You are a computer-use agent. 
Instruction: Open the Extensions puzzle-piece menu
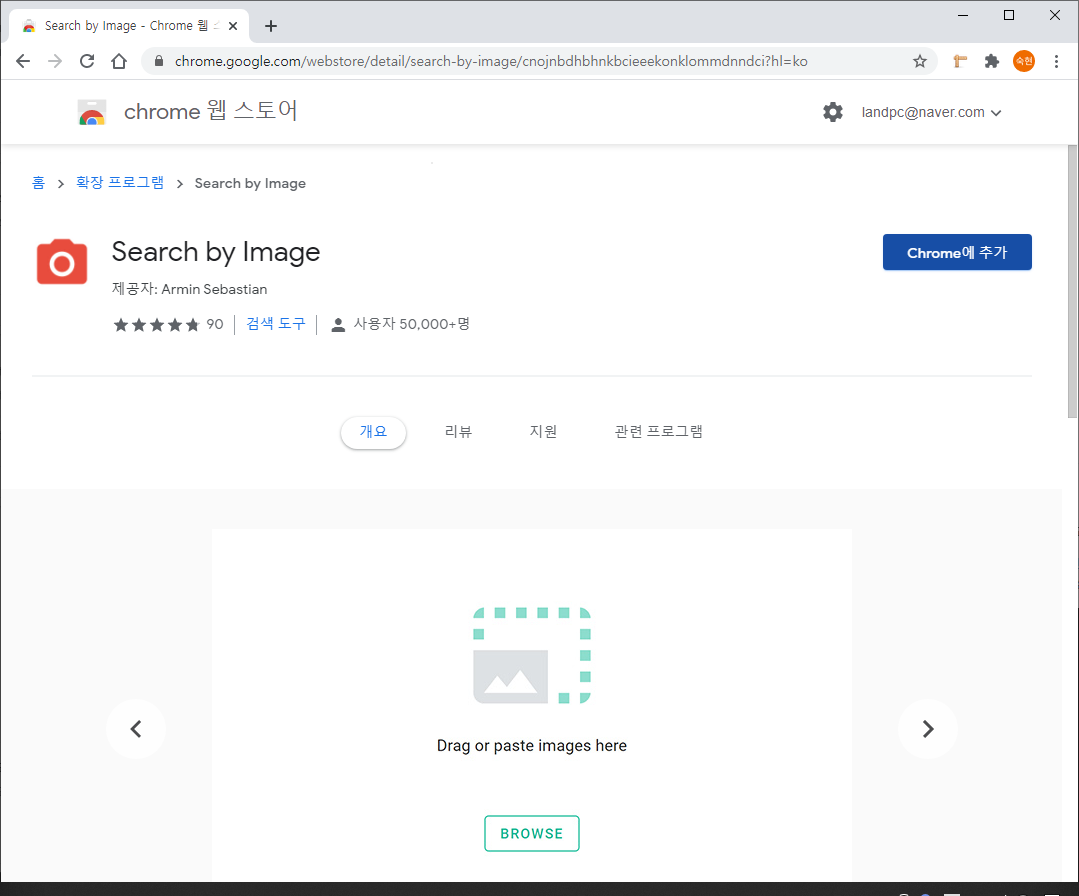[992, 61]
